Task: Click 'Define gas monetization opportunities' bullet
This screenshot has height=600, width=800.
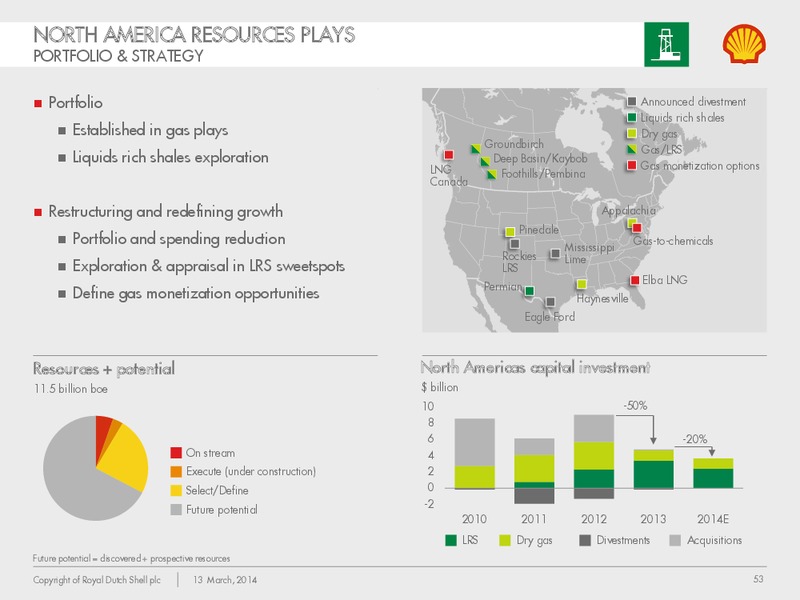Action: 189,293
